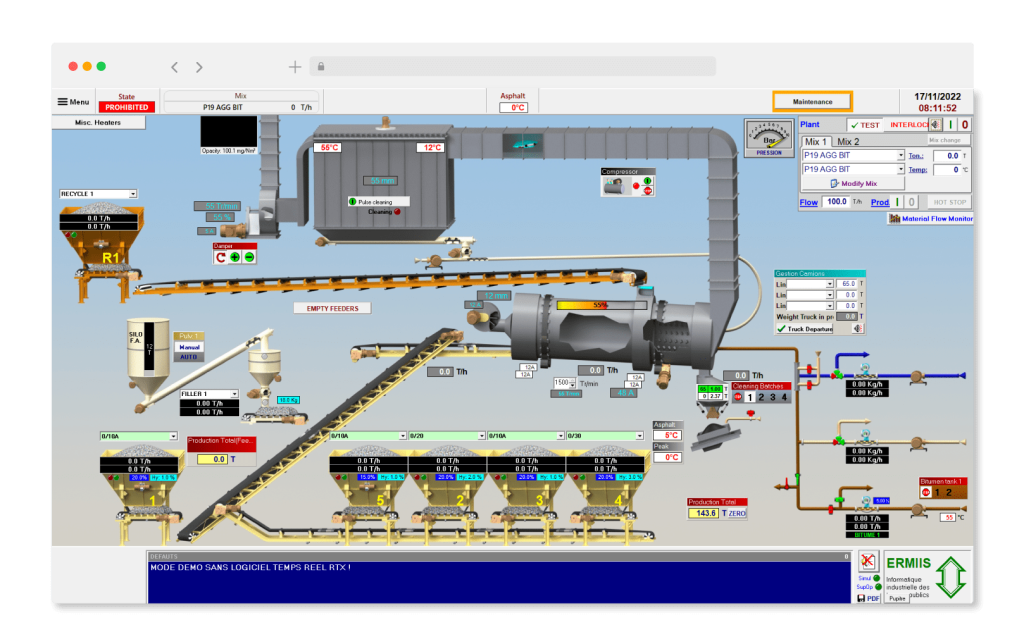Image resolution: width=1024 pixels, height=644 pixels.
Task: Open the Menu hamburger button
Action: 73,102
